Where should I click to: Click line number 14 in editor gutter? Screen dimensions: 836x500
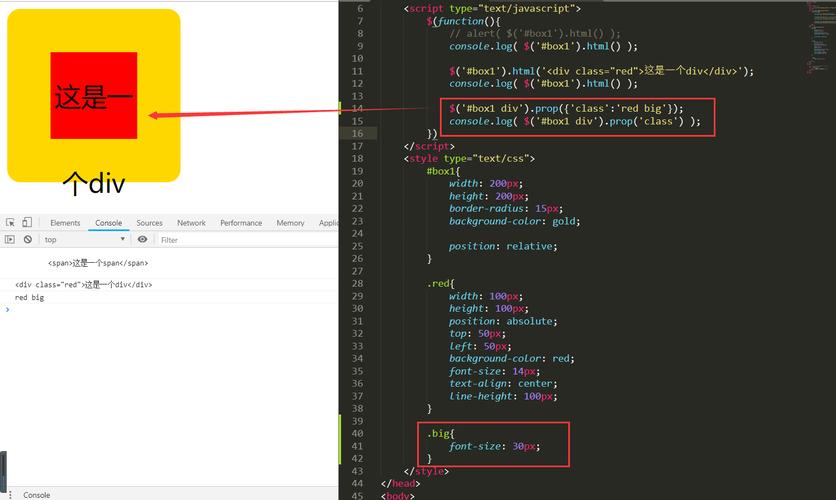[357, 108]
